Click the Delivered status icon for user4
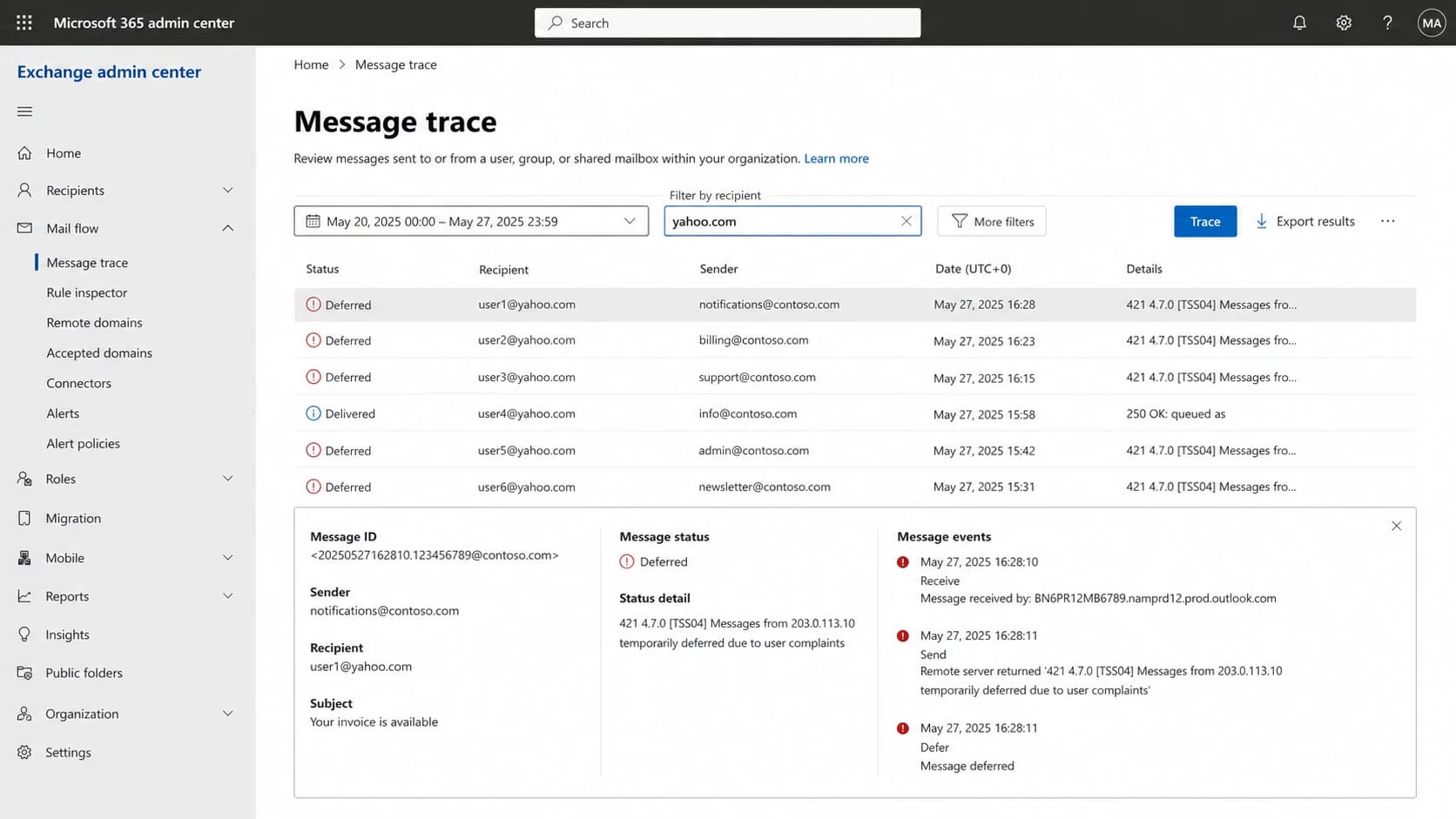1456x819 pixels. 313,413
